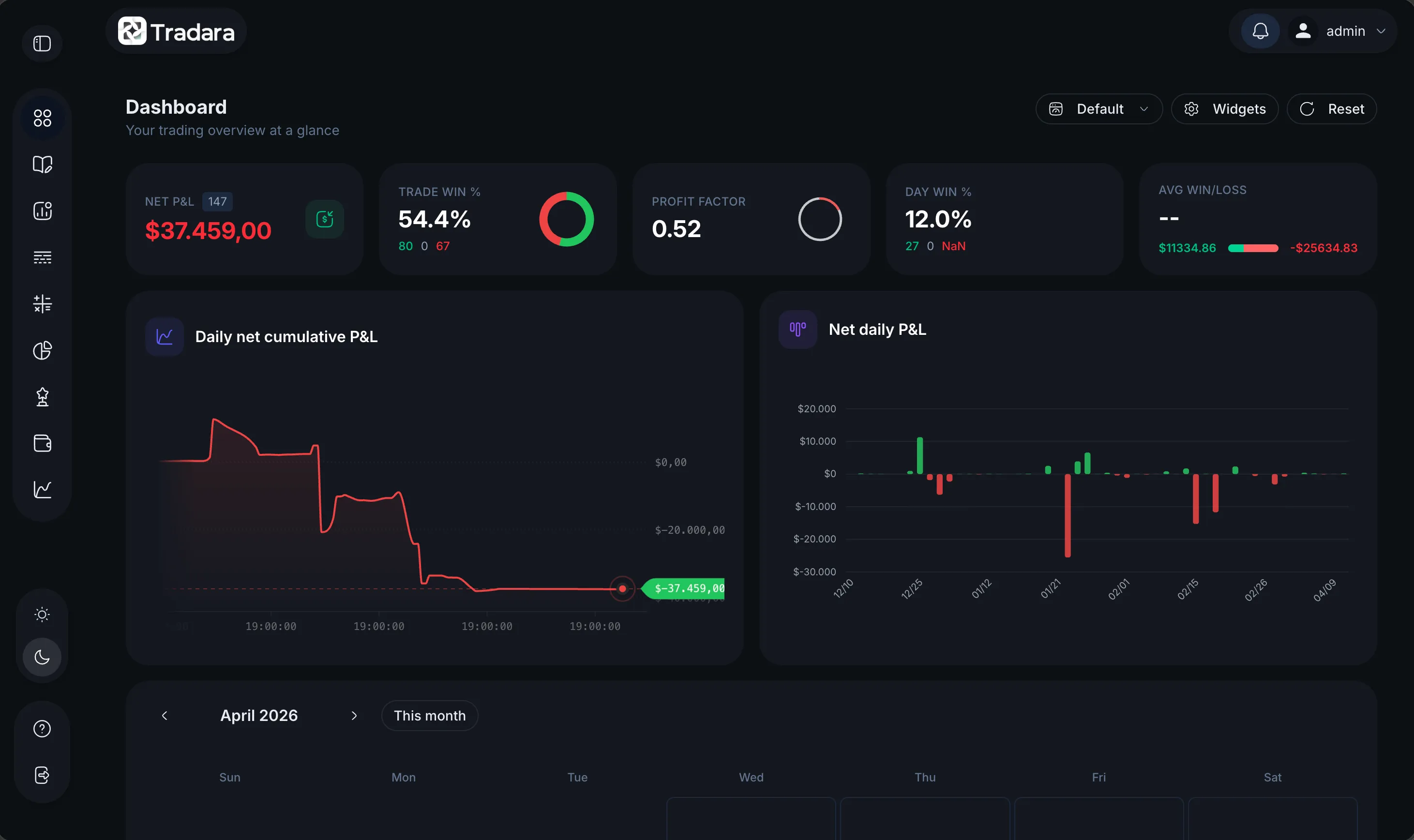
Task: Click the Reset button
Action: click(1331, 109)
